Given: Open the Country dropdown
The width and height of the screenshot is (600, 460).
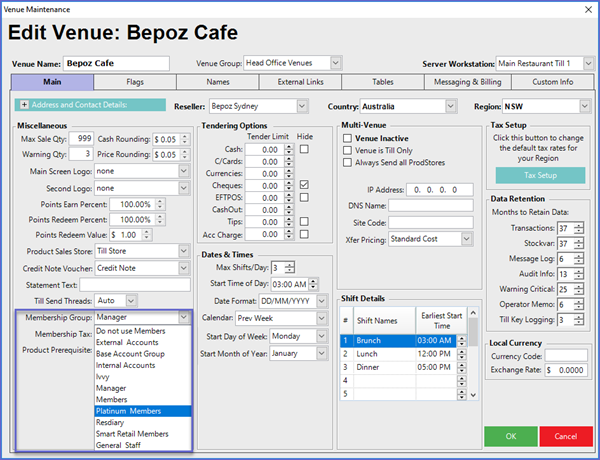Looking at the screenshot, I should pos(451,106).
